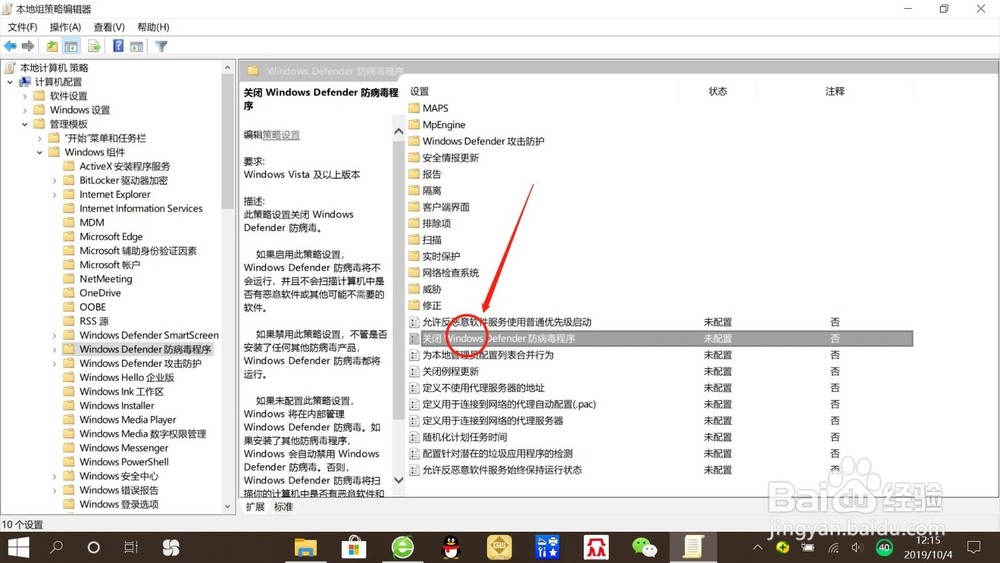
Task: Click the 状态 column header
Action: tap(717, 91)
